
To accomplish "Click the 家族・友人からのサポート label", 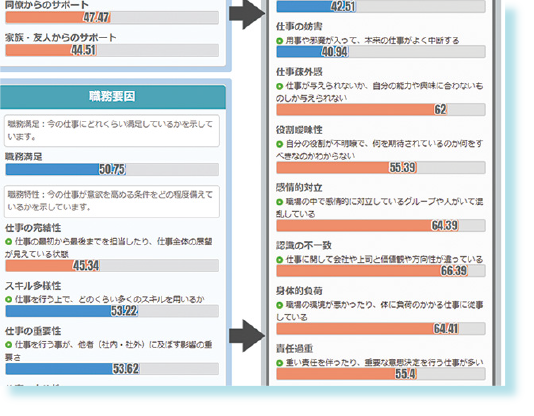I will click(61, 37).
